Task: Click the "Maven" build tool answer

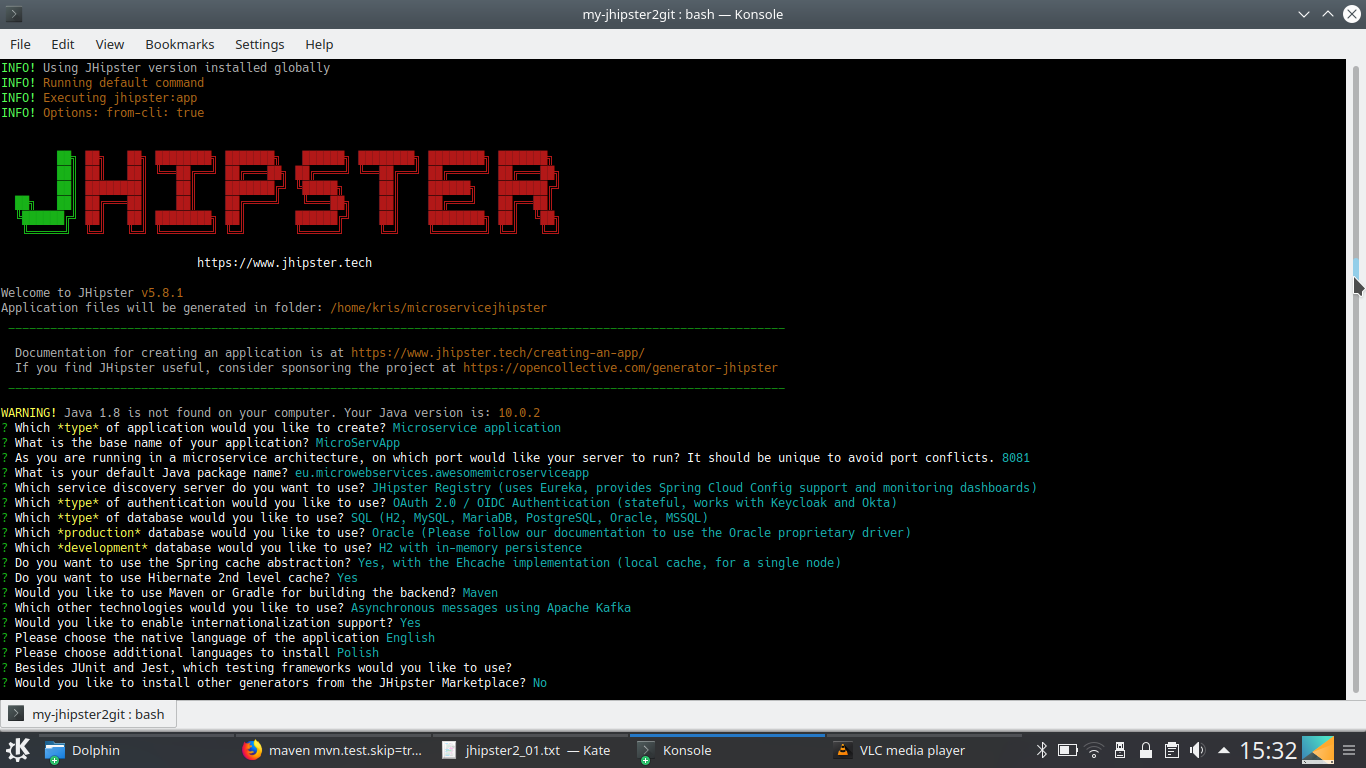Action: tap(480, 593)
